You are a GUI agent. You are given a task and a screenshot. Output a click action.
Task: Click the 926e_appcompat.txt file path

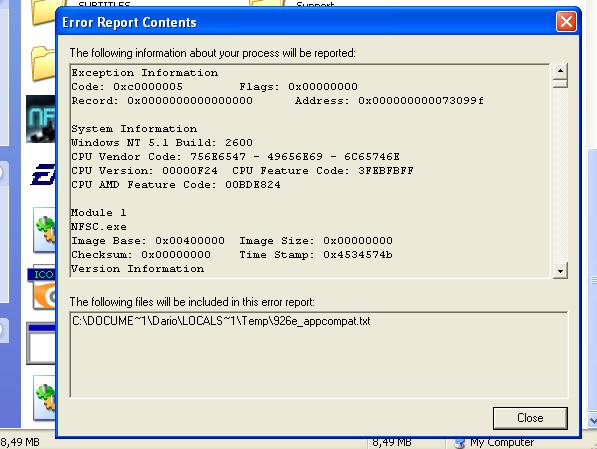pos(221,321)
